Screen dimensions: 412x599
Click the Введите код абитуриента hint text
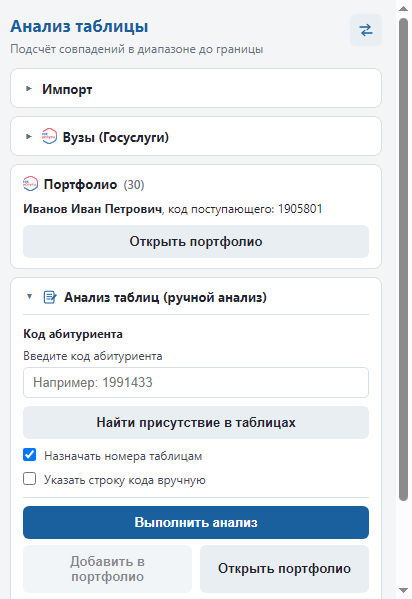(93, 356)
